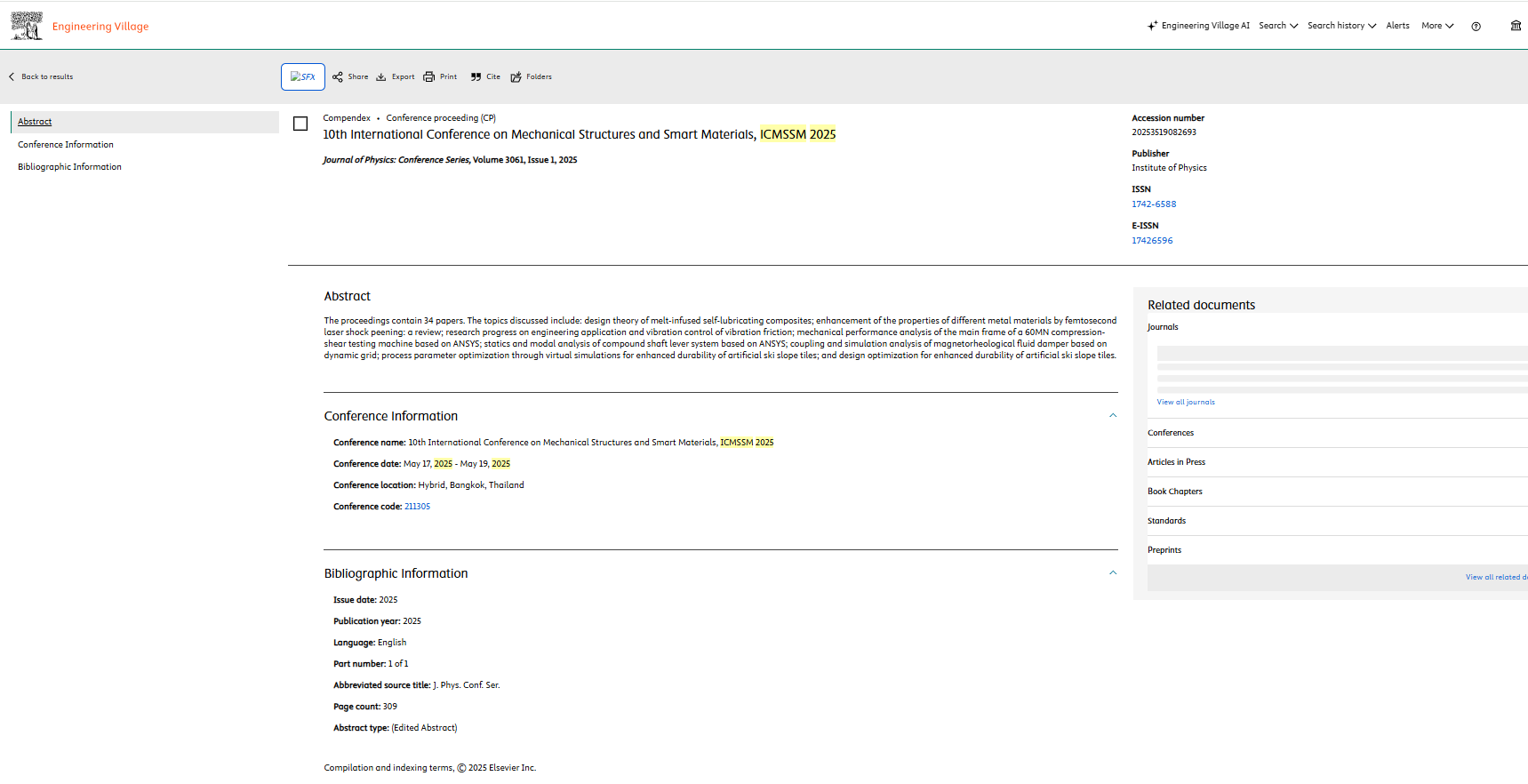Click the Export download icon

(381, 77)
